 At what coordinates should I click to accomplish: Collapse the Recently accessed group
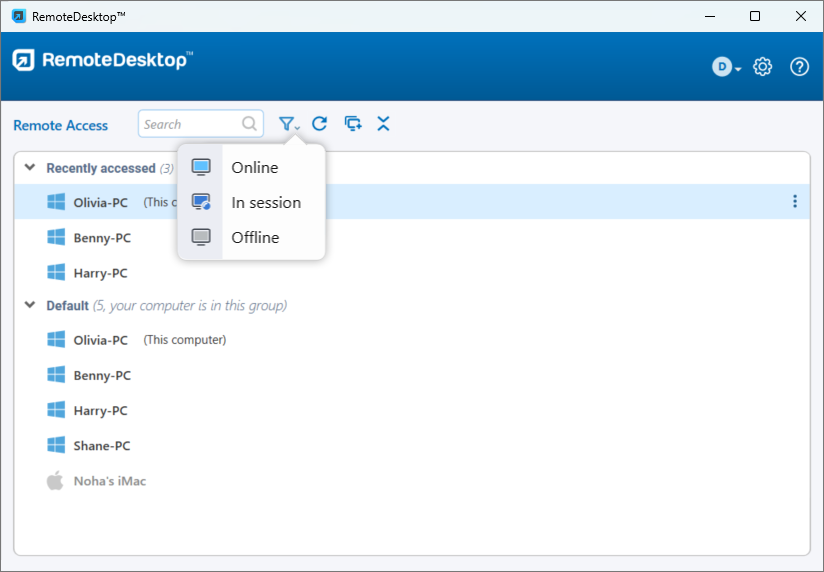[x=30, y=168]
